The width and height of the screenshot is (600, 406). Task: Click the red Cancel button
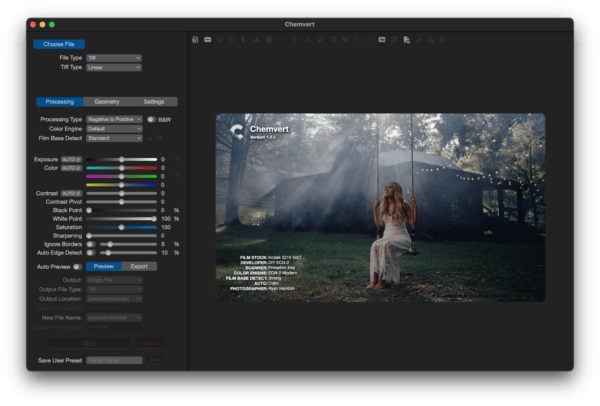coord(150,343)
